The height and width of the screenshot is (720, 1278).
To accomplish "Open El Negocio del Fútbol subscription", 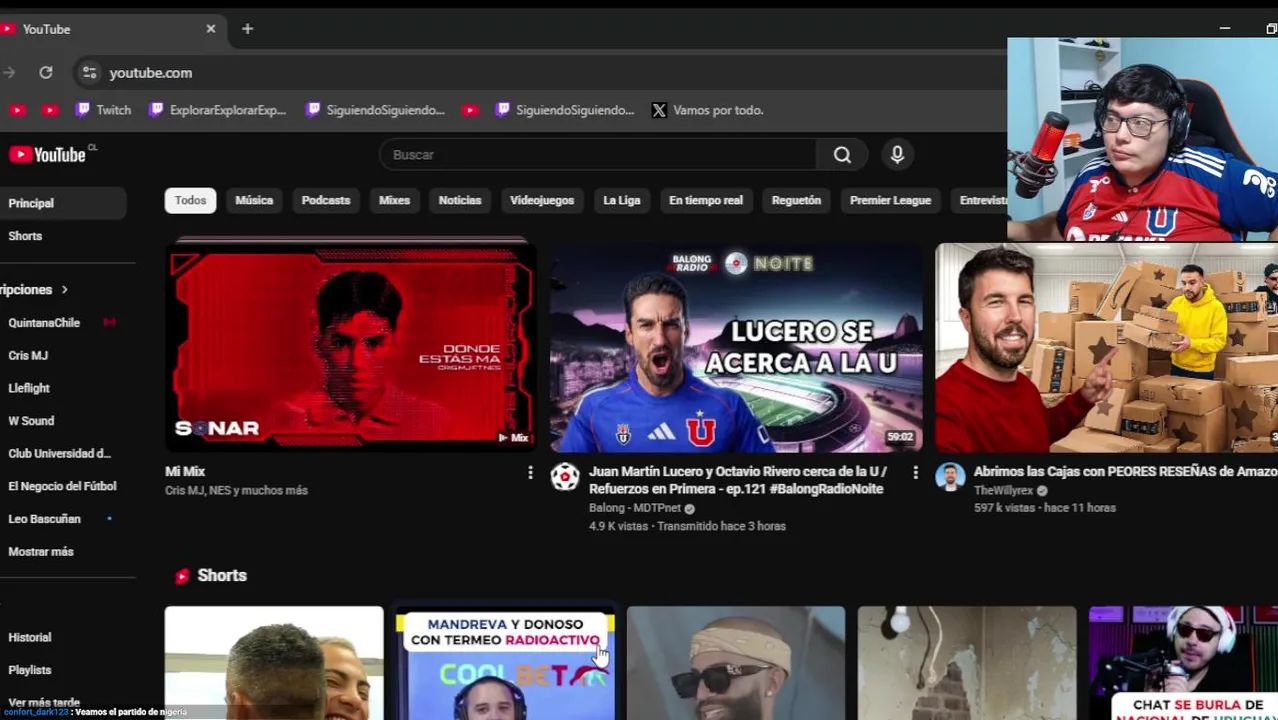I will [62, 486].
